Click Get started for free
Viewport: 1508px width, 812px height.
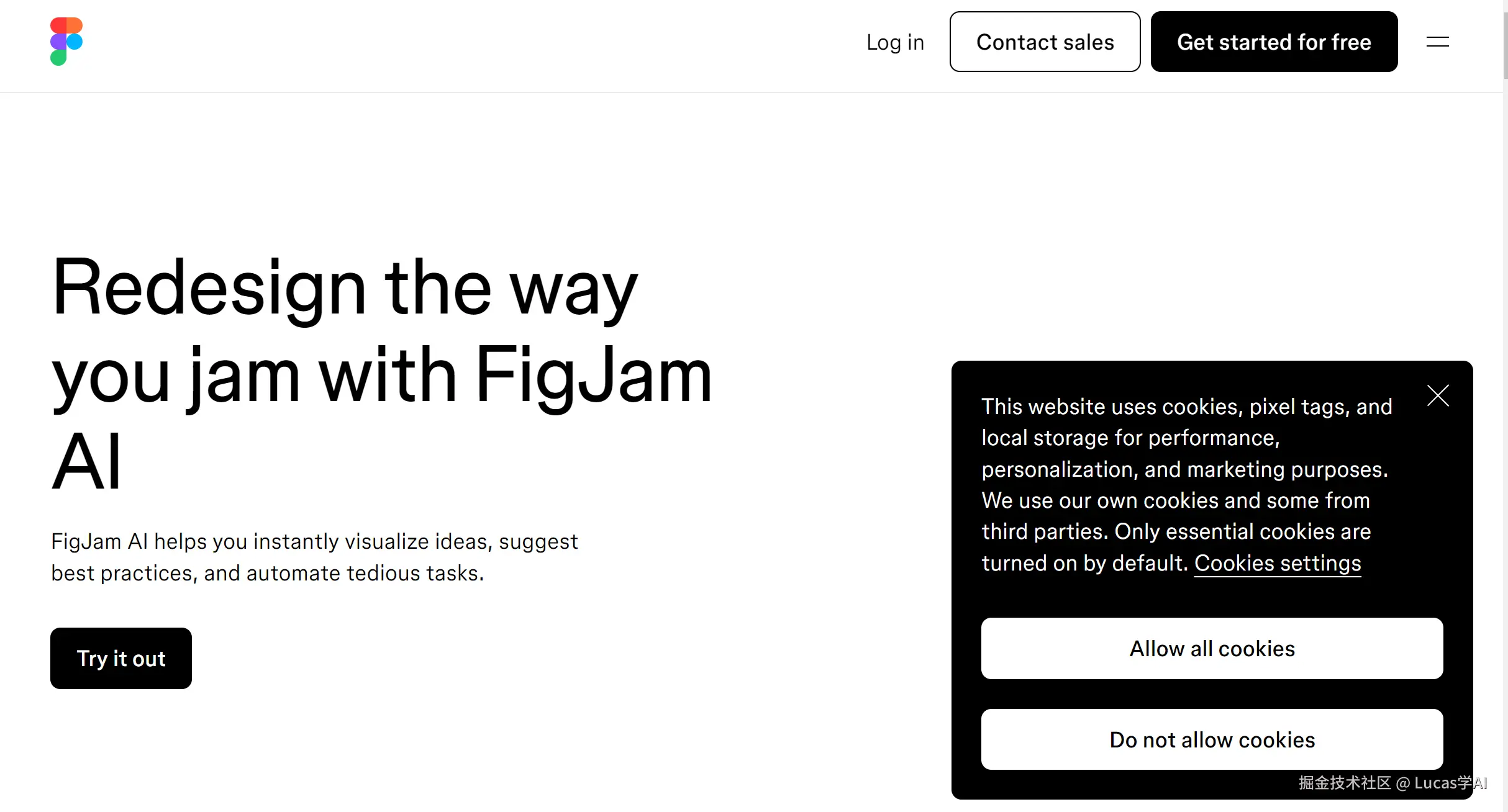click(x=1274, y=42)
